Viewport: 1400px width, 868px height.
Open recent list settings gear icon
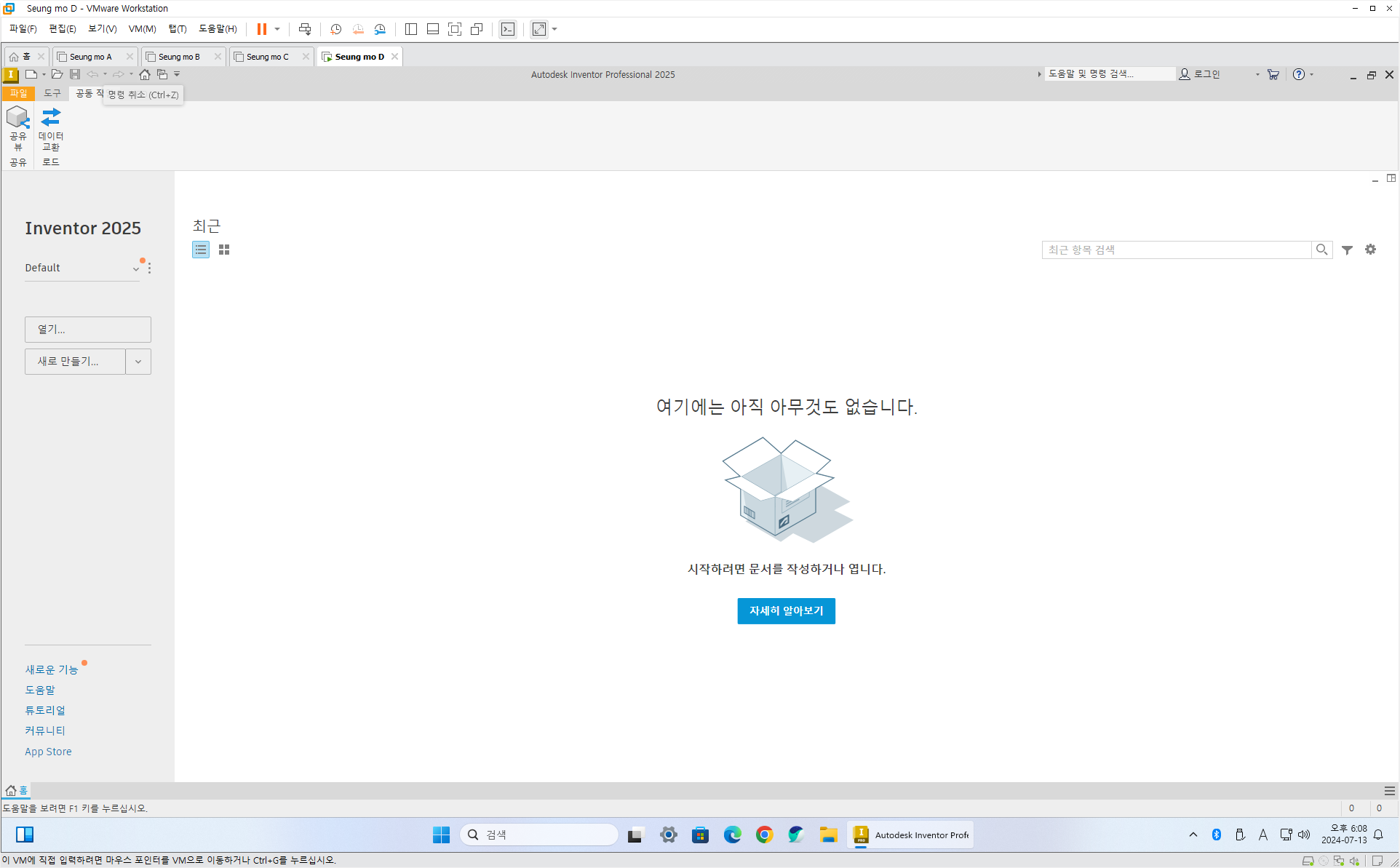[1370, 250]
